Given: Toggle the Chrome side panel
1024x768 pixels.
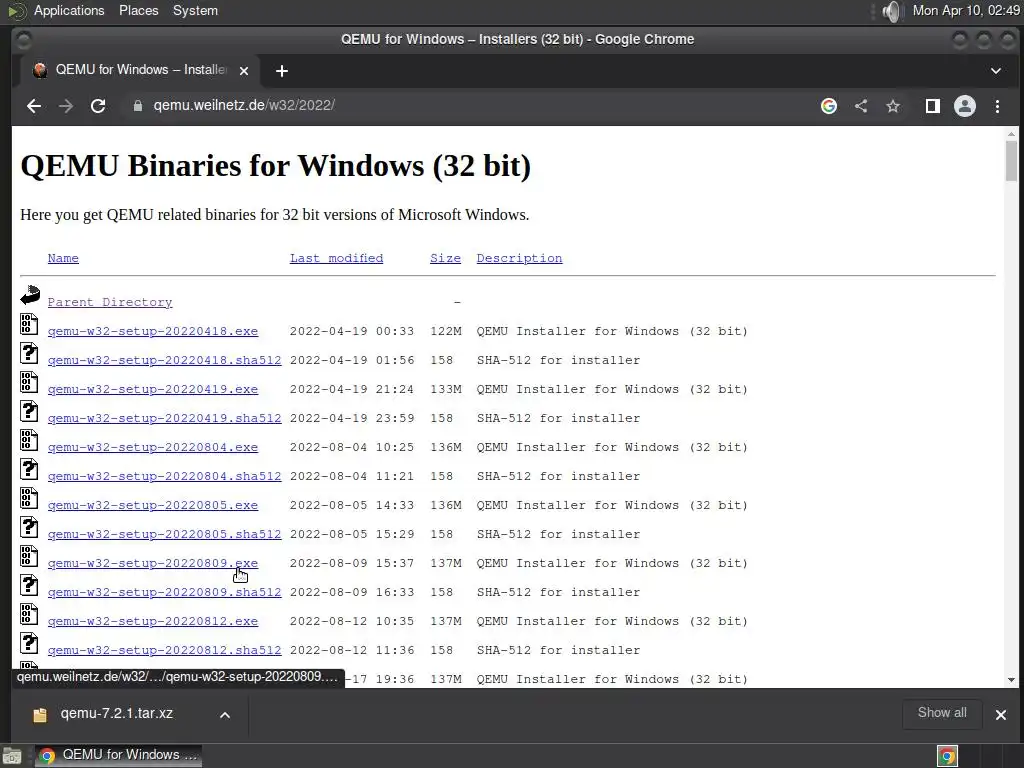Looking at the screenshot, I should pyautogui.click(x=933, y=106).
